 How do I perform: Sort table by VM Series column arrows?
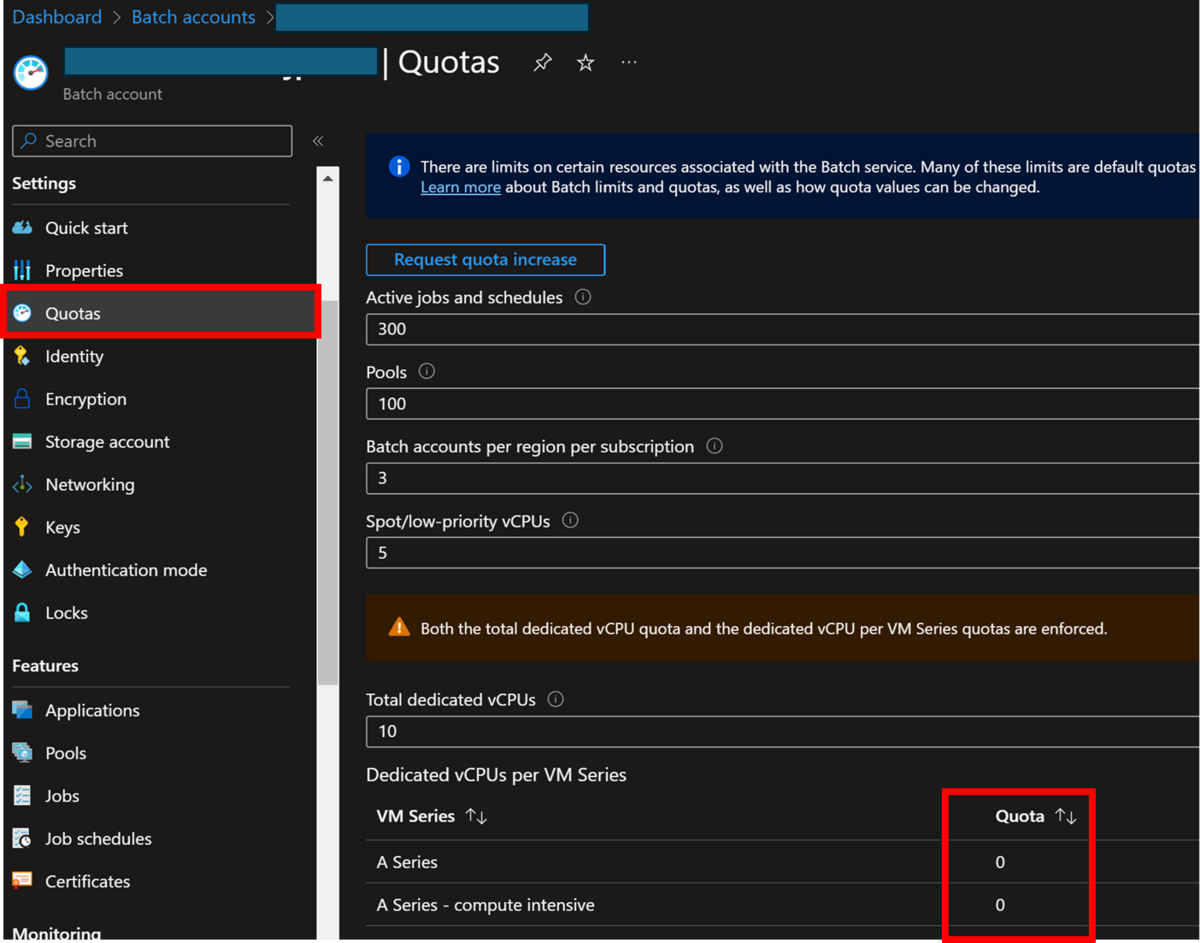tap(476, 817)
